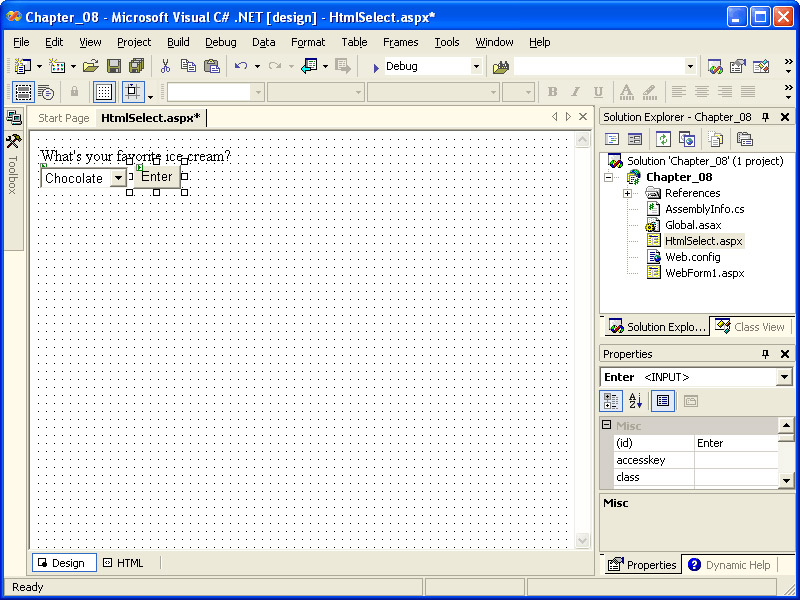Switch to the Class View tab
Viewport: 800px width, 600px height.
click(x=750, y=327)
